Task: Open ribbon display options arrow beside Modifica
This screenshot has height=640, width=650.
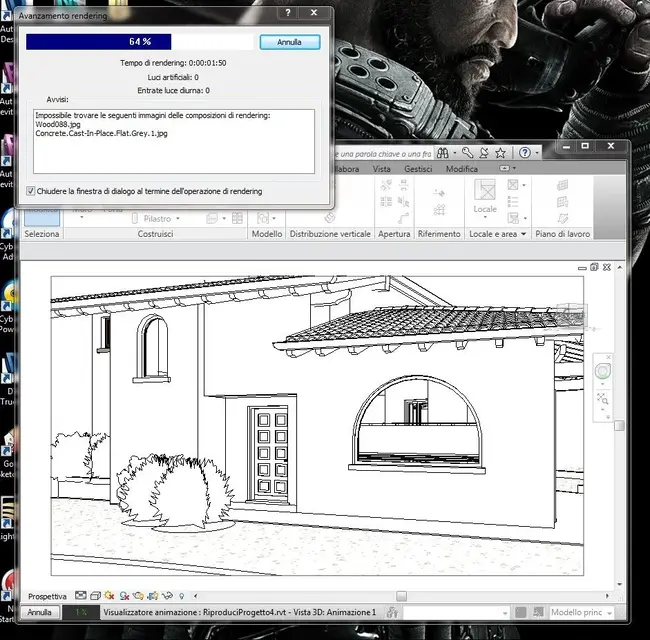Action: (514, 168)
